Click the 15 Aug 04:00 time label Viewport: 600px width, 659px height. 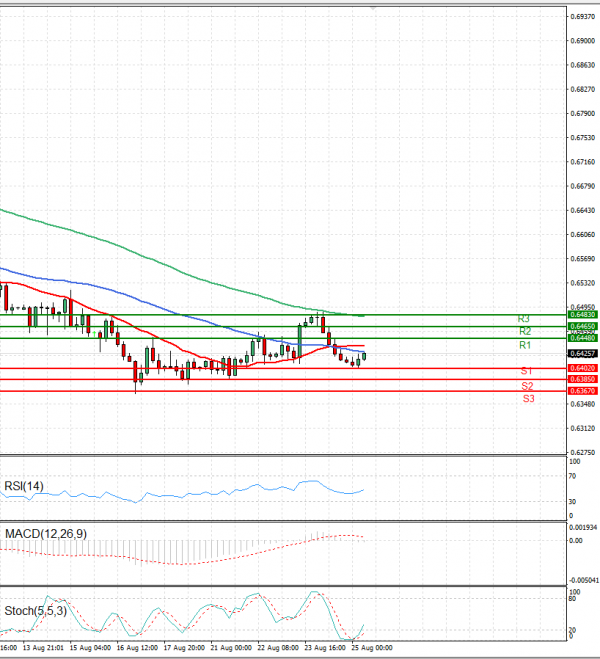[x=90, y=648]
